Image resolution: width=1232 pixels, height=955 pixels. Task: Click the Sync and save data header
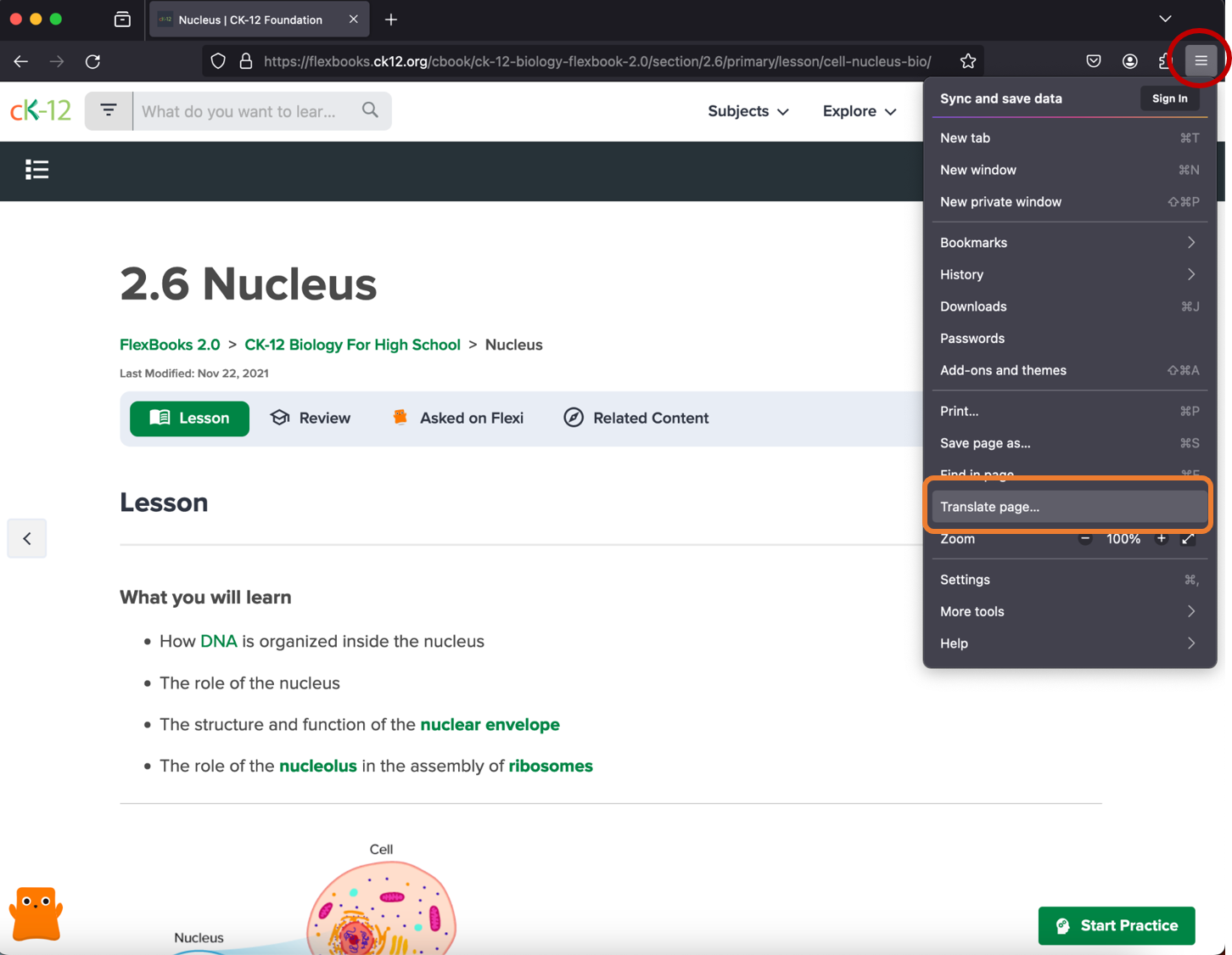pyautogui.click(x=1001, y=98)
